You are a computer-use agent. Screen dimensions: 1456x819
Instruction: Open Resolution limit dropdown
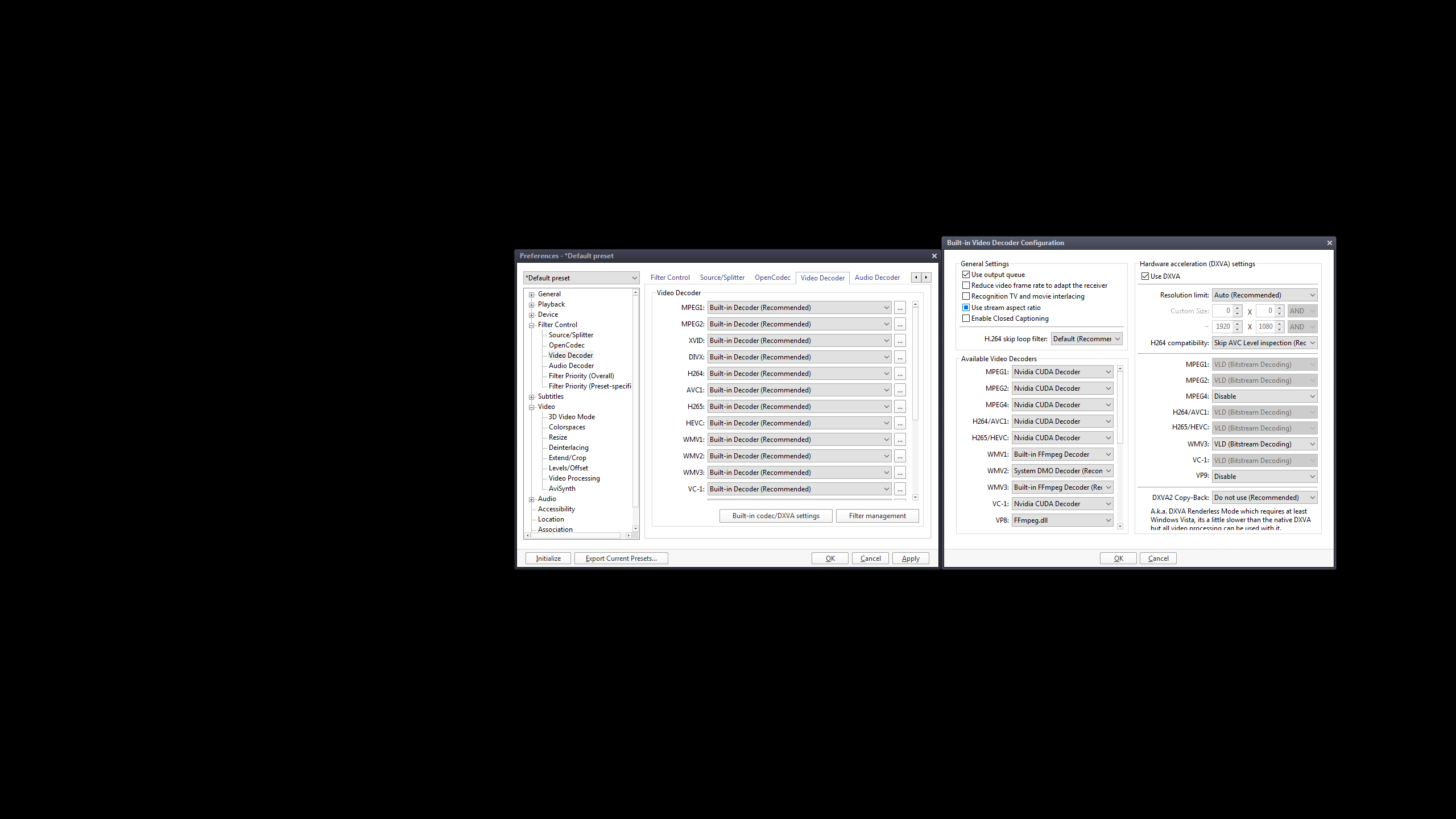pyautogui.click(x=1264, y=295)
